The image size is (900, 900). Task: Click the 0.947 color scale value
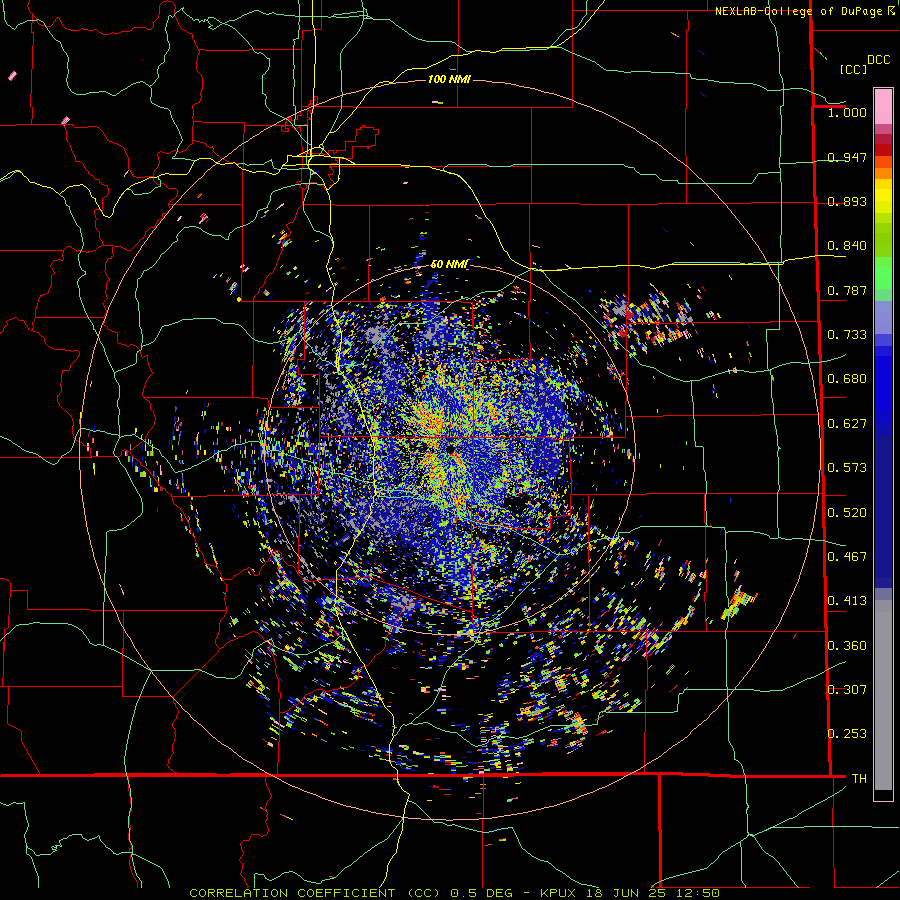[847, 157]
